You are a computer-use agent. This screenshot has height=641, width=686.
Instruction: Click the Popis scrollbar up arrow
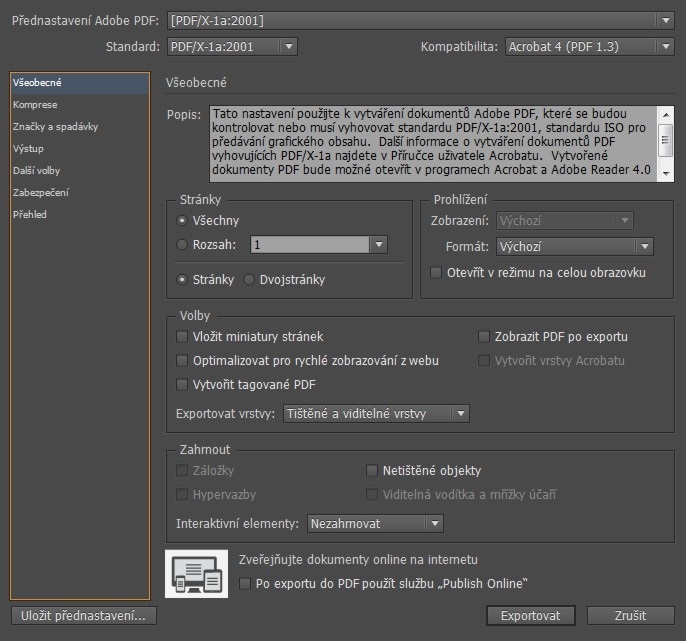666,115
